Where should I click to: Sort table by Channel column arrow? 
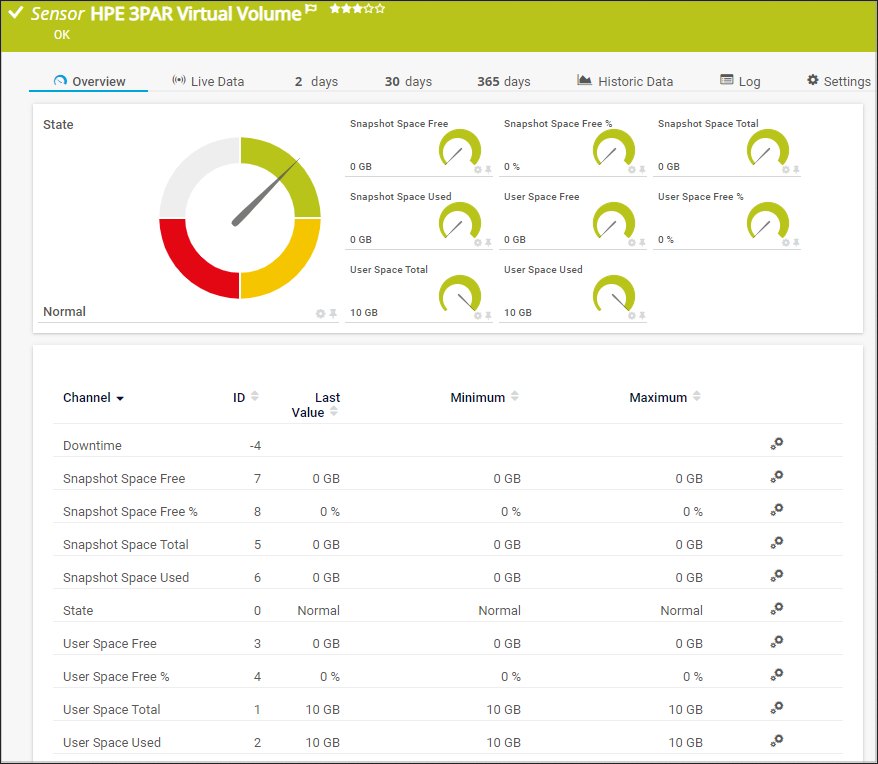click(x=120, y=398)
